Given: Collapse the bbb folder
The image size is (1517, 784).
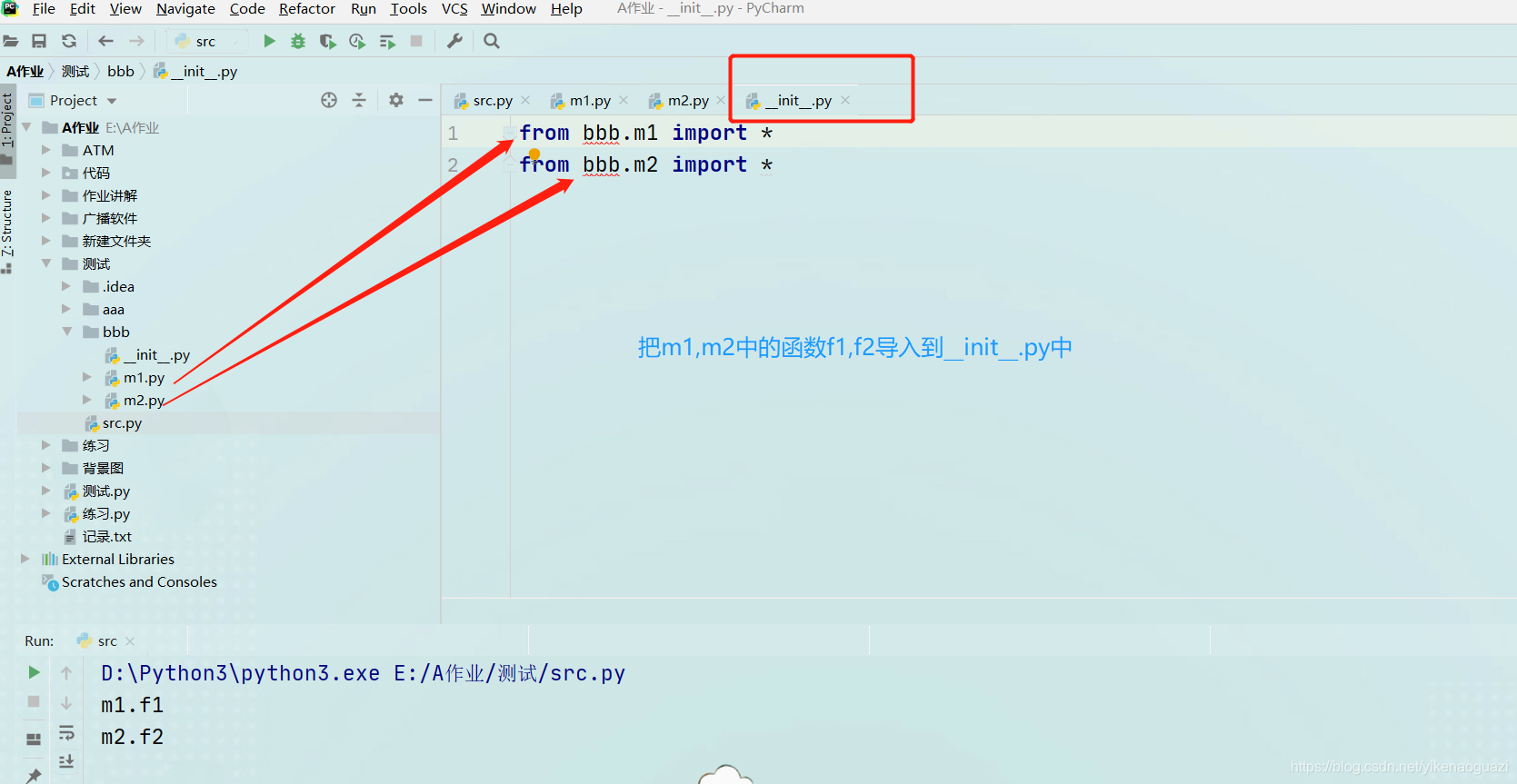Looking at the screenshot, I should click(x=66, y=332).
